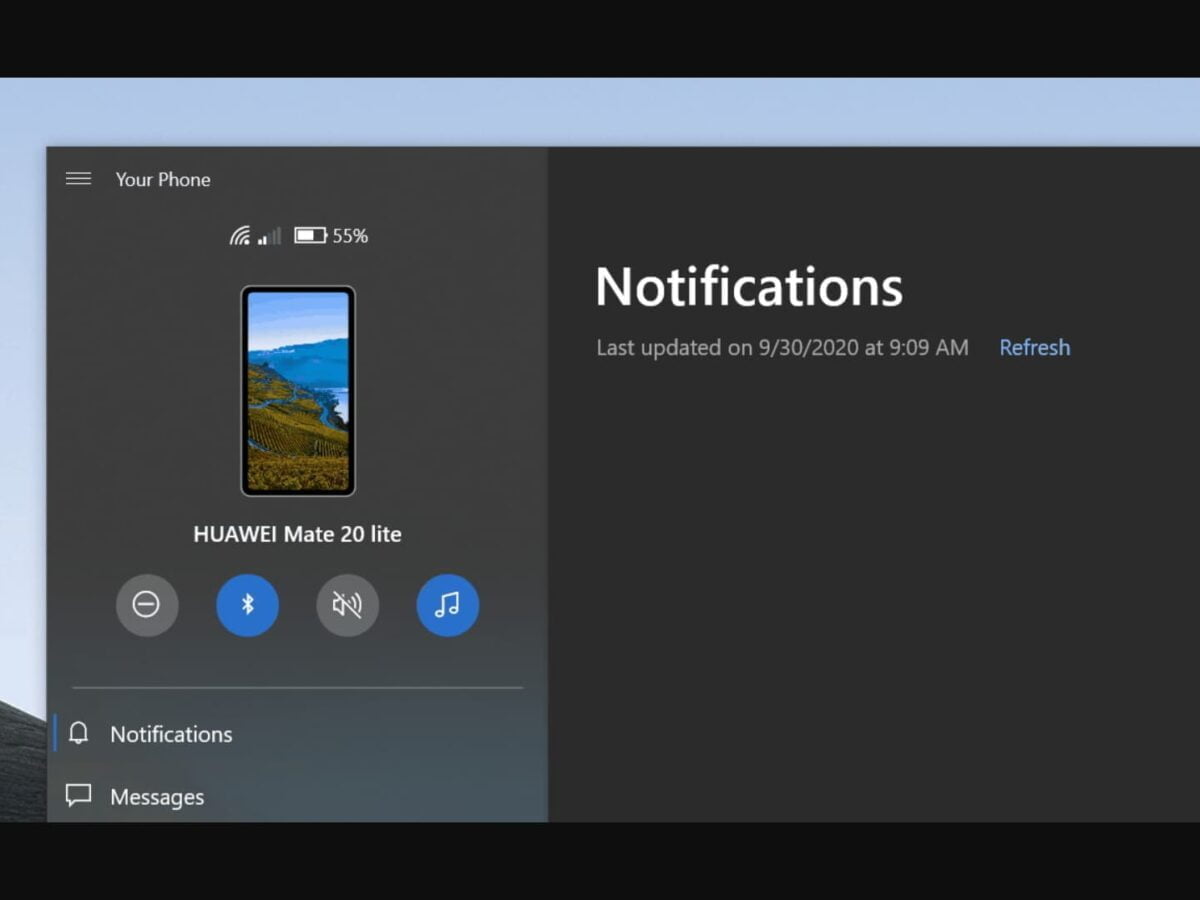This screenshot has width=1200, height=900.
Task: Toggle the phone's mute volume button
Action: 348,605
